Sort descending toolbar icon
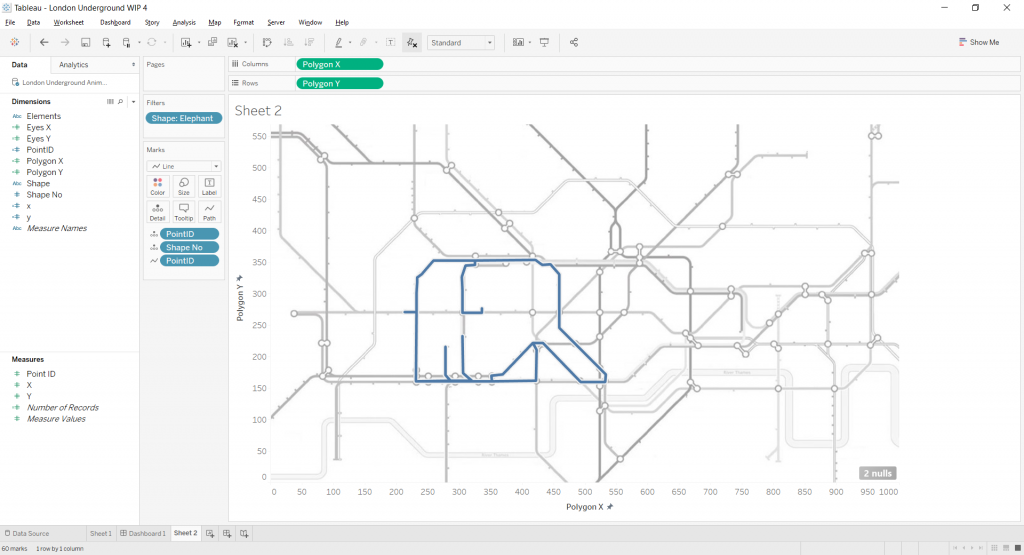Image resolution: width=1024 pixels, height=555 pixels. (x=309, y=42)
